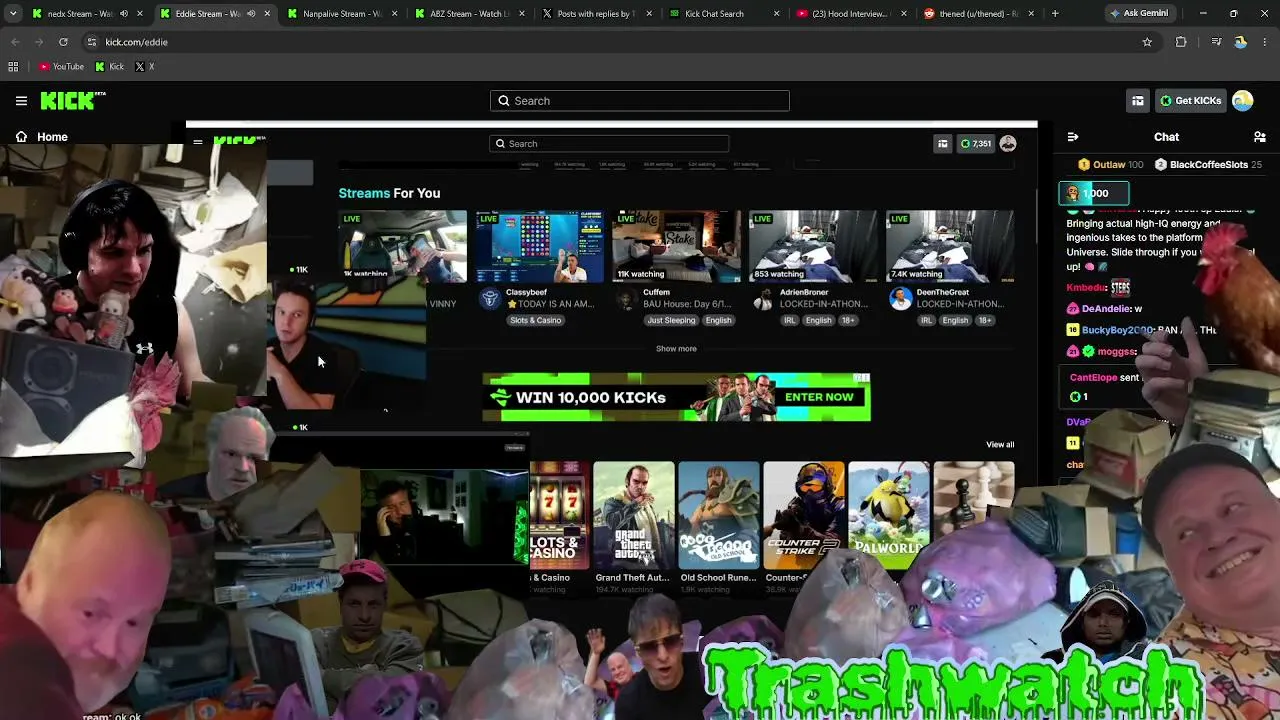Viewport: 1280px width, 720px height.
Task: Go back with the browser back arrow
Action: [x=15, y=42]
